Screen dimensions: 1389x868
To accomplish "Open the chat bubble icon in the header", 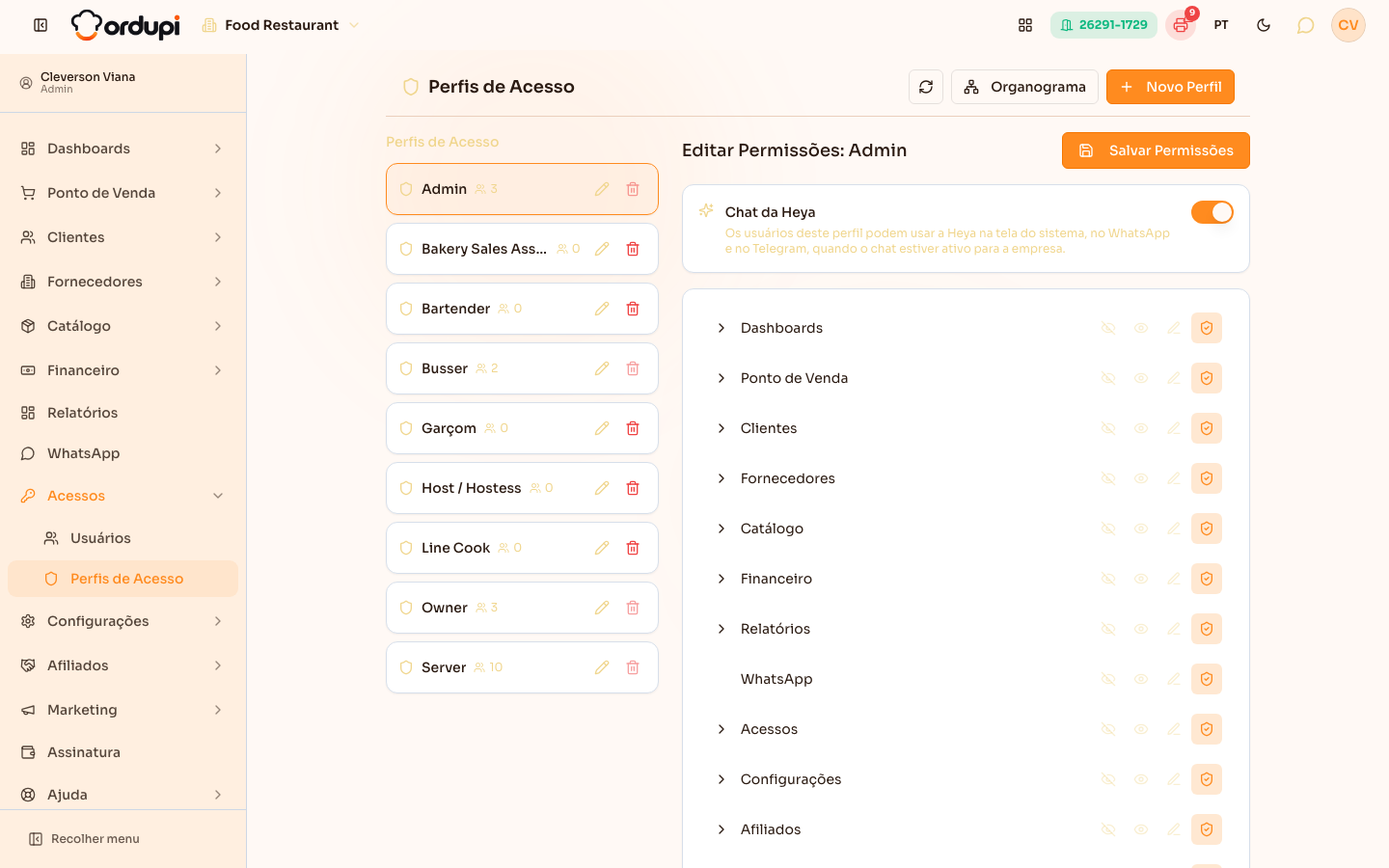I will (1305, 25).
